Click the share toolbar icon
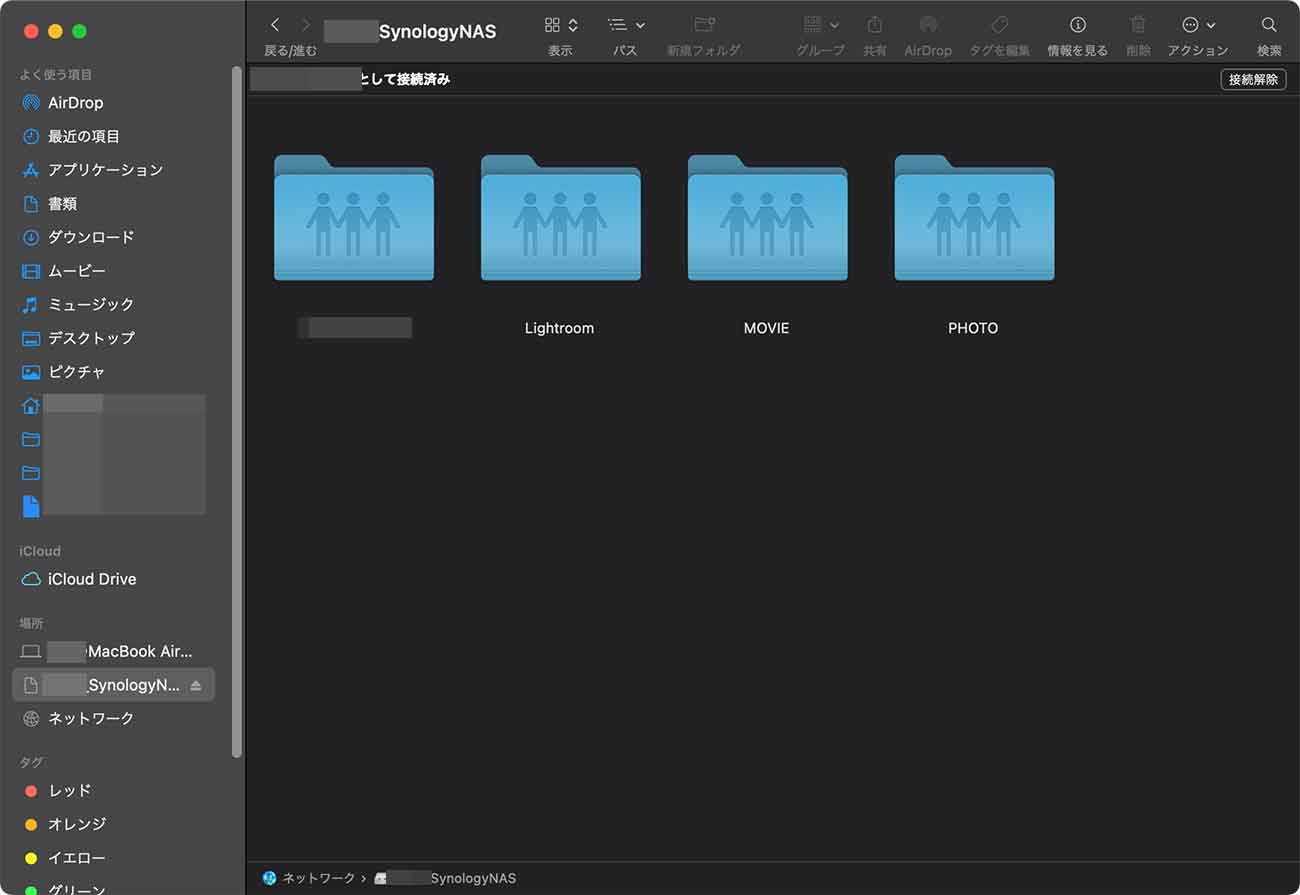The image size is (1300, 895). (x=875, y=25)
